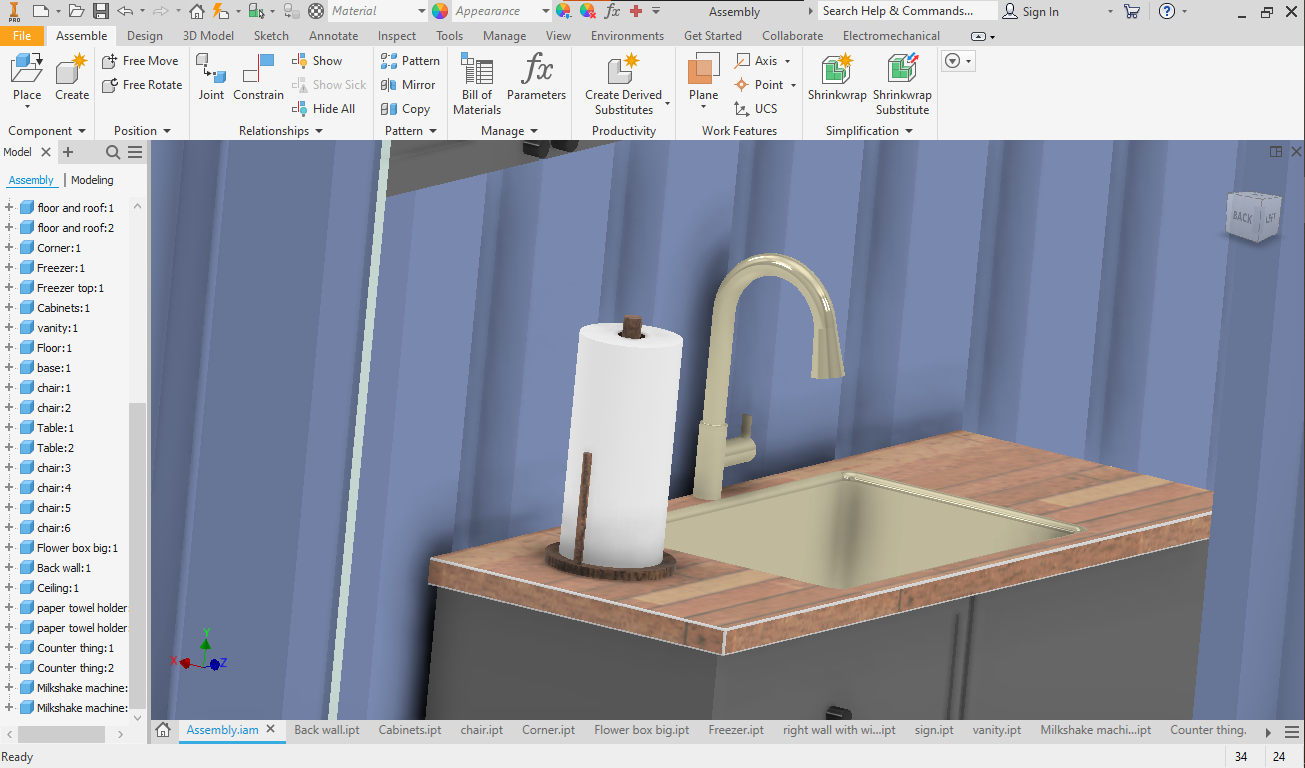Select the Constrain tool
This screenshot has height=768, width=1305.
[x=259, y=77]
